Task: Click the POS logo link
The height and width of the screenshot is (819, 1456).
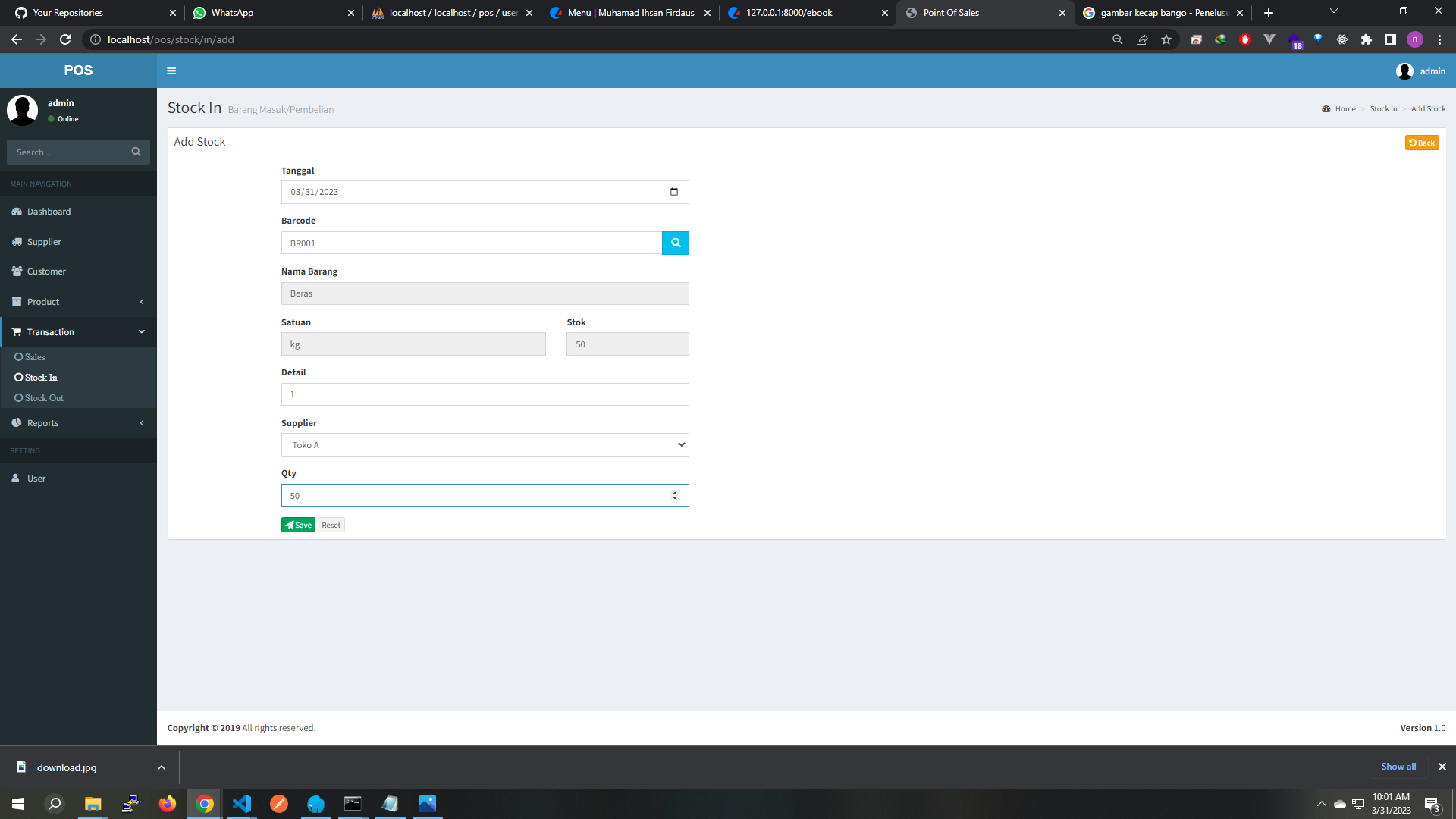Action: click(78, 71)
